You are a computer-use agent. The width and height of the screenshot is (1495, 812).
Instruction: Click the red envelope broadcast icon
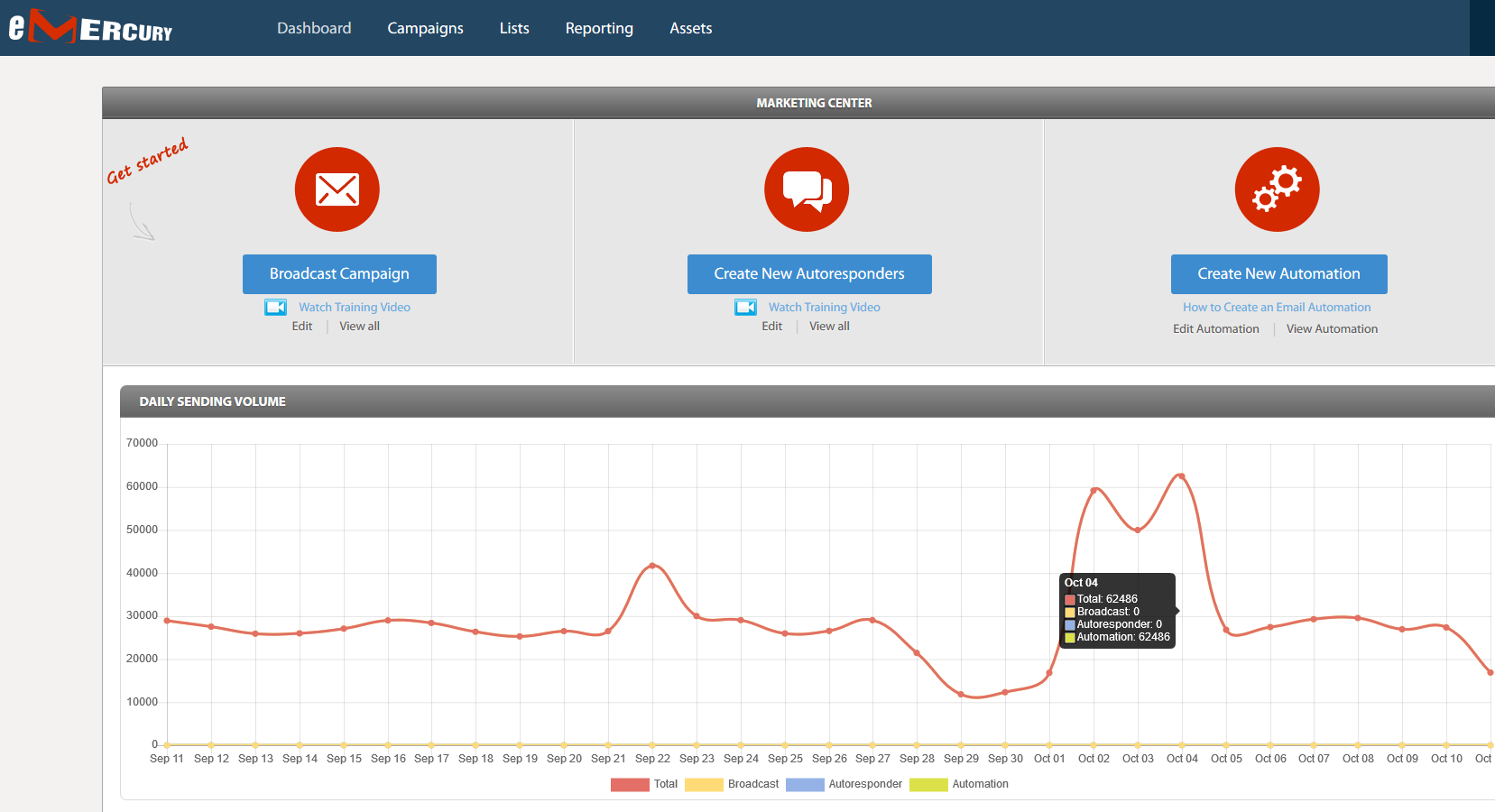click(x=337, y=189)
